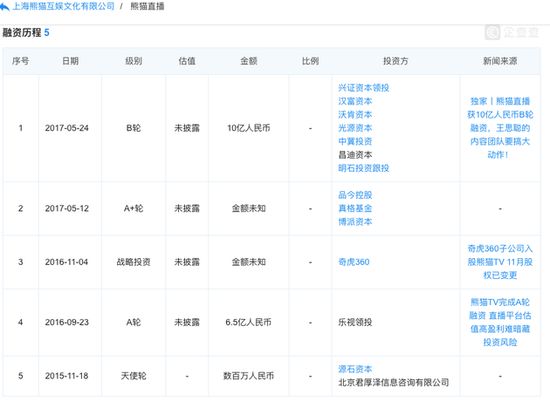Open investor link 中冀投资
Viewport: 550px width, 408px height.
(x=355, y=141)
